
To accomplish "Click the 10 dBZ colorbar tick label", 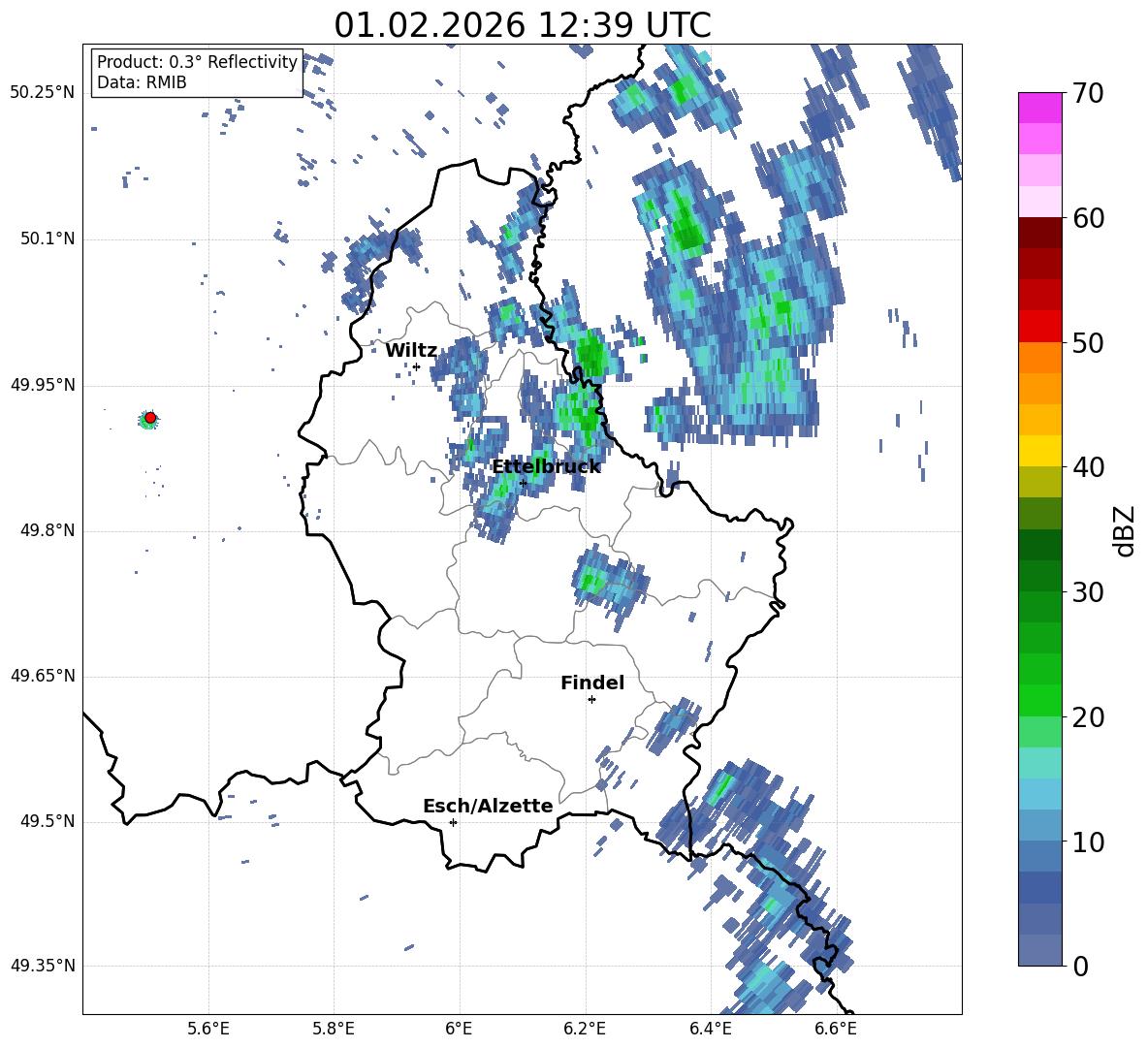I will [x=1088, y=842].
